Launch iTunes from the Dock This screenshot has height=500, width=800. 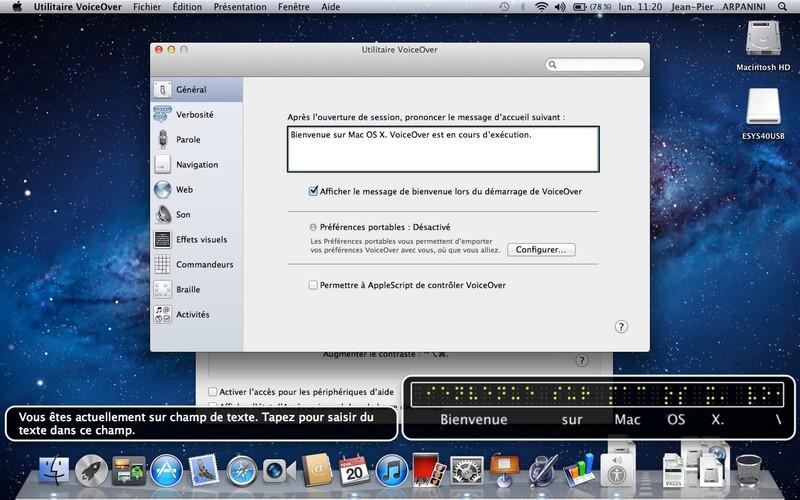point(391,470)
